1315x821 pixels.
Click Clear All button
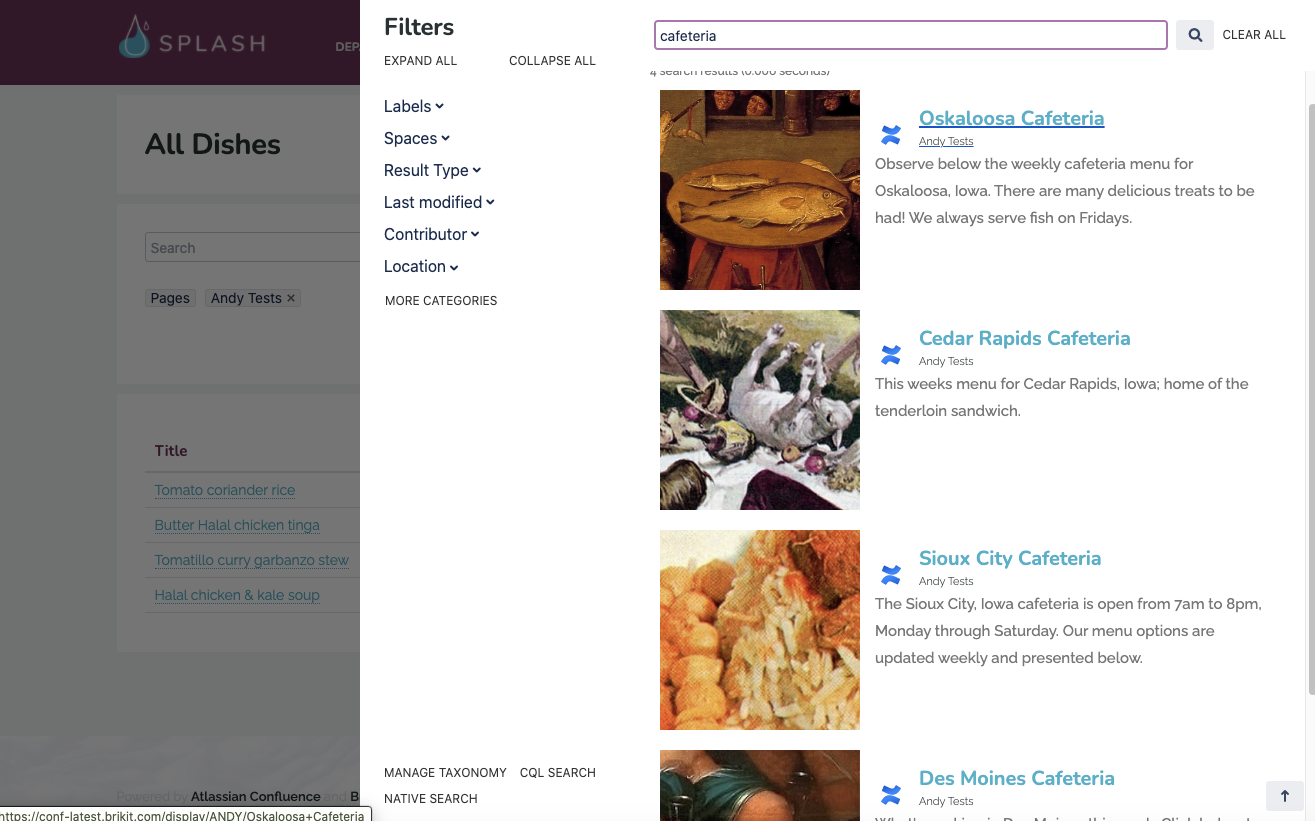pos(1254,35)
